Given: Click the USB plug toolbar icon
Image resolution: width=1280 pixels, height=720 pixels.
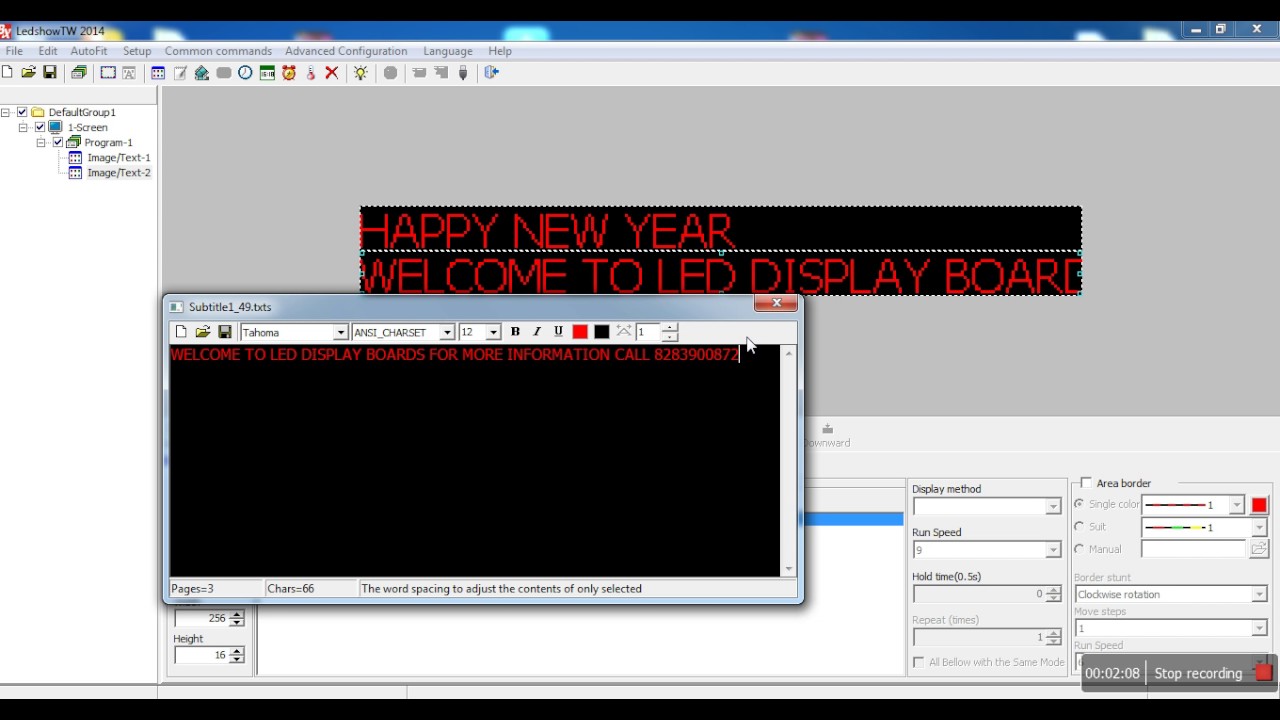Looking at the screenshot, I should pyautogui.click(x=463, y=73).
